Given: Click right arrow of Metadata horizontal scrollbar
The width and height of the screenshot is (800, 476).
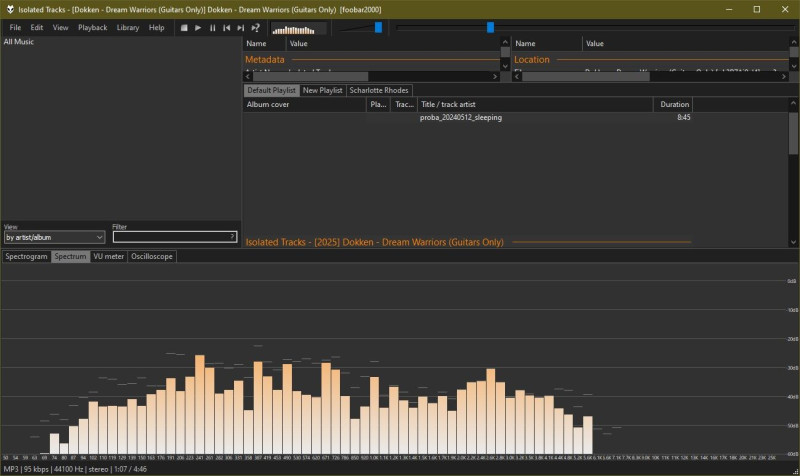Looking at the screenshot, I should click(495, 77).
